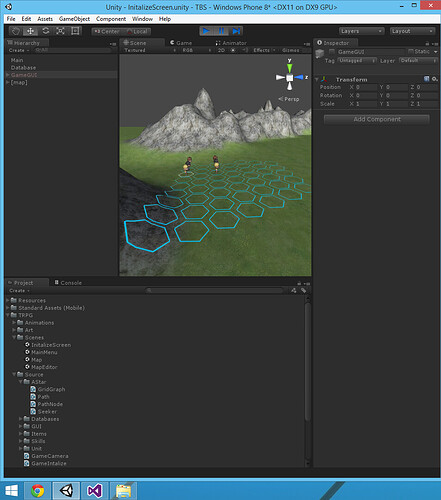Select the Move (translate) tool
The width and height of the screenshot is (441, 500).
(30, 31)
